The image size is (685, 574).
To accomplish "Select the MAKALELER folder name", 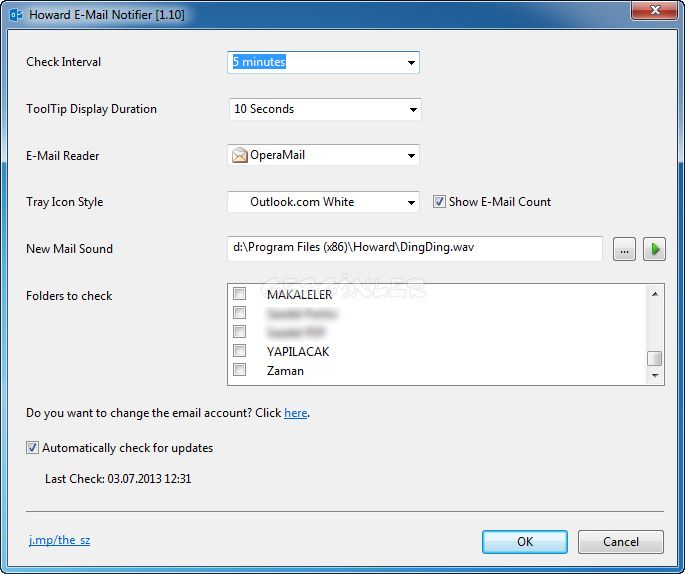I will (x=300, y=295).
